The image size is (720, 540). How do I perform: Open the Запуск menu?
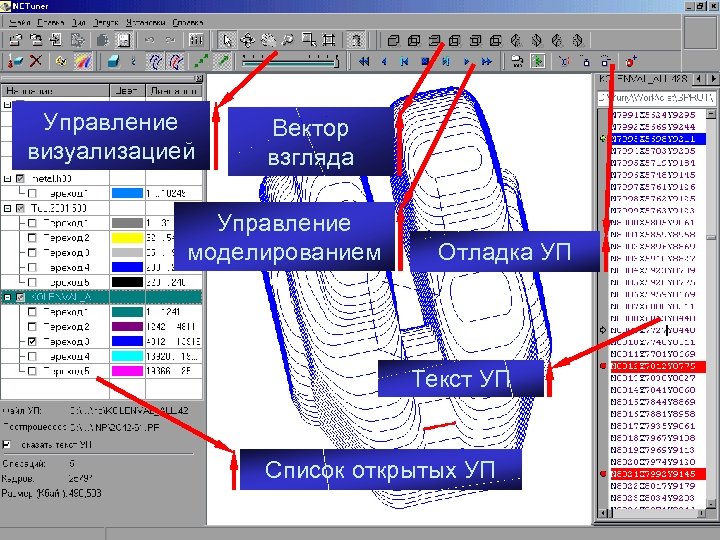coord(106,22)
